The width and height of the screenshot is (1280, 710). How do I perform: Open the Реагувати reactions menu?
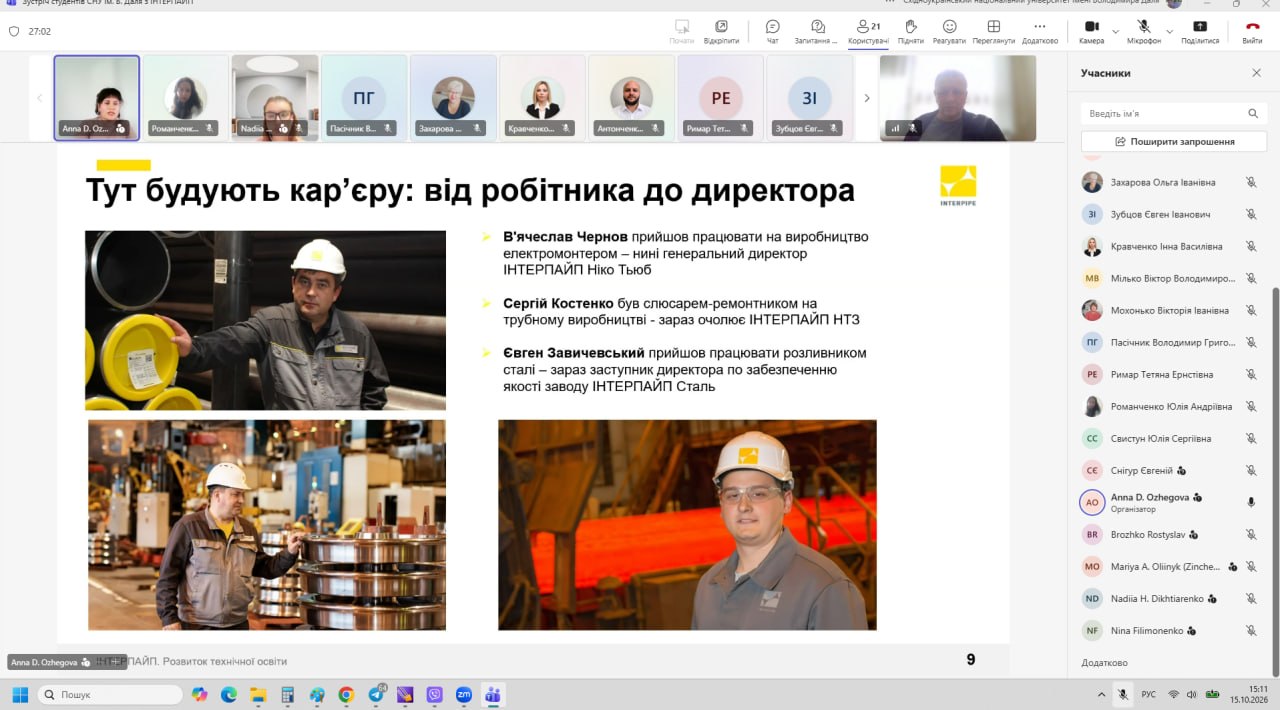pos(949,31)
